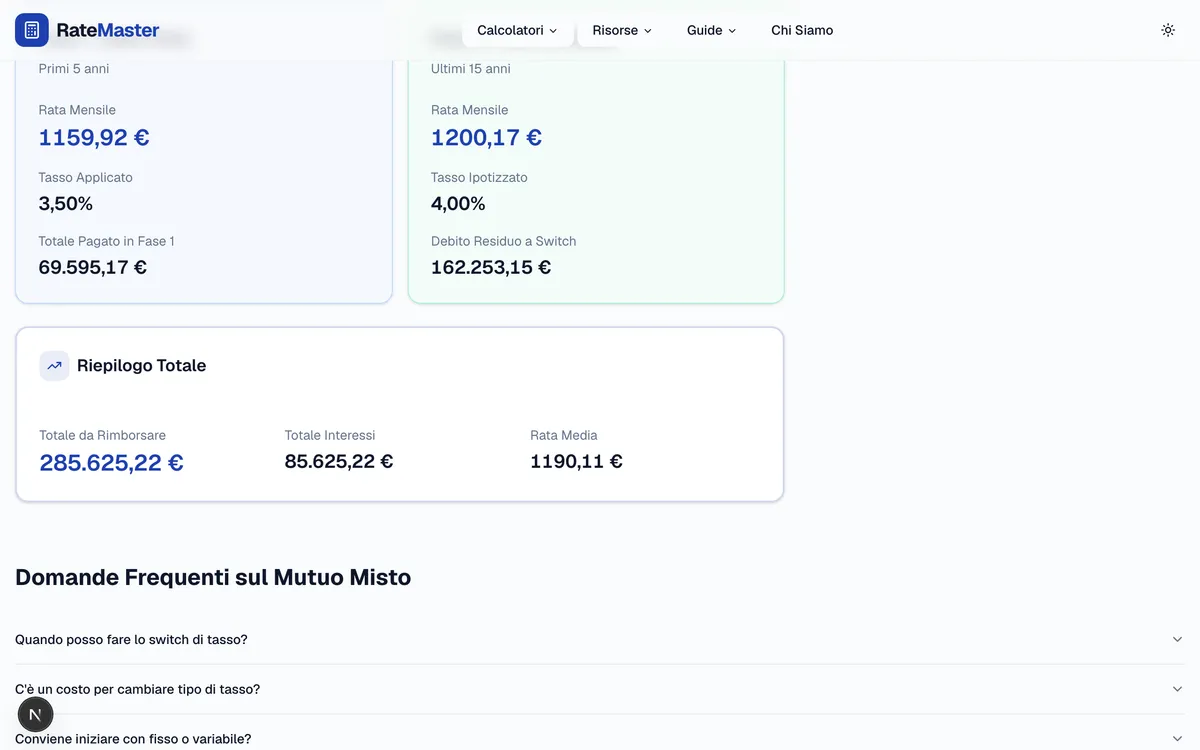This screenshot has height=750, width=1200.
Task: Click the RateMaster calculator logo icon
Action: coord(32,30)
